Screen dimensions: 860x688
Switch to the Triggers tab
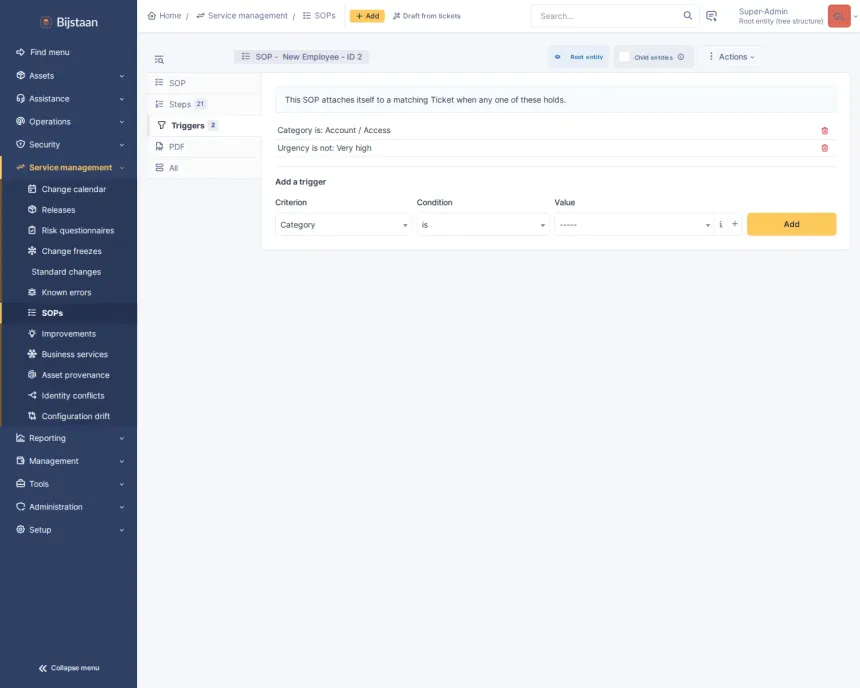pos(204,126)
